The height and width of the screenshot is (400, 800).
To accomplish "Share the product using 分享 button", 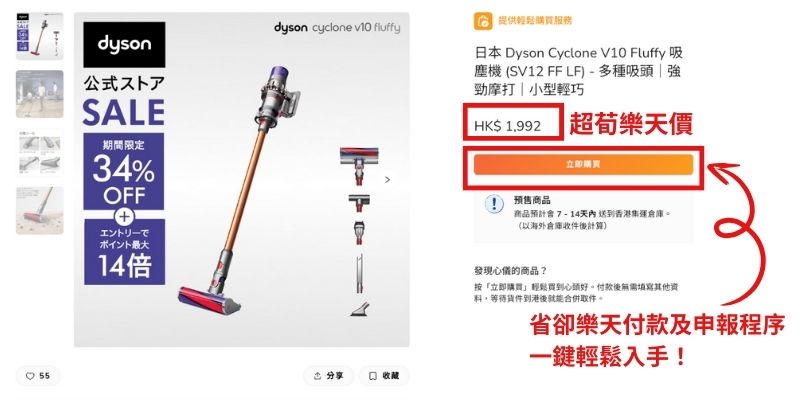I will (328, 376).
